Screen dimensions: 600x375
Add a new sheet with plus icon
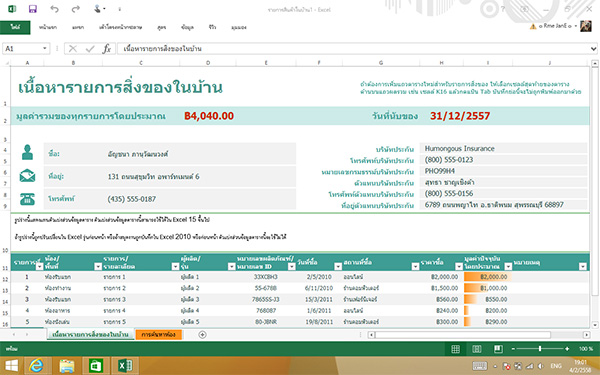tap(202, 335)
